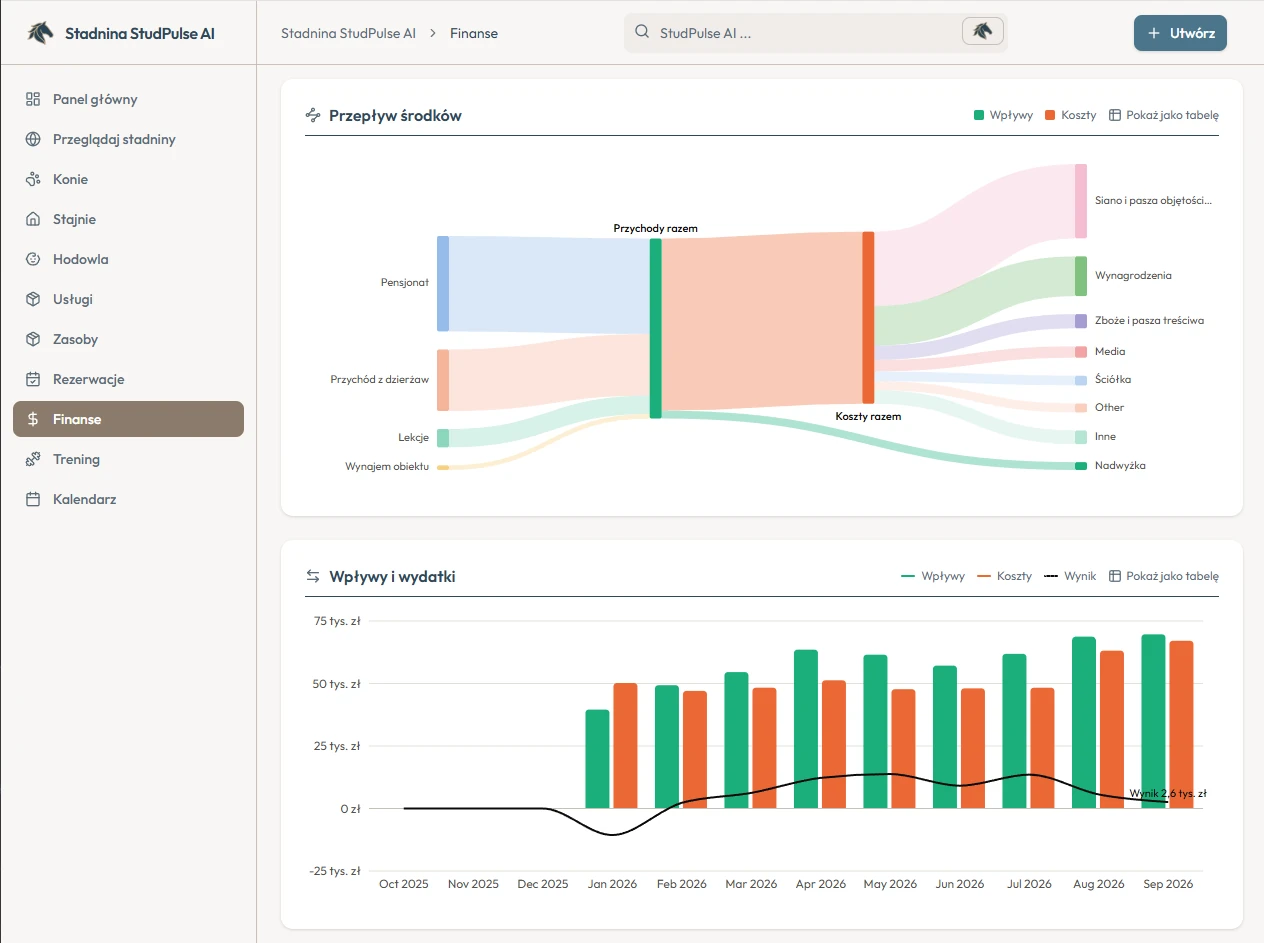
Task: Toggle Wpływy series in Przepływ środków legend
Action: click(x=1003, y=115)
